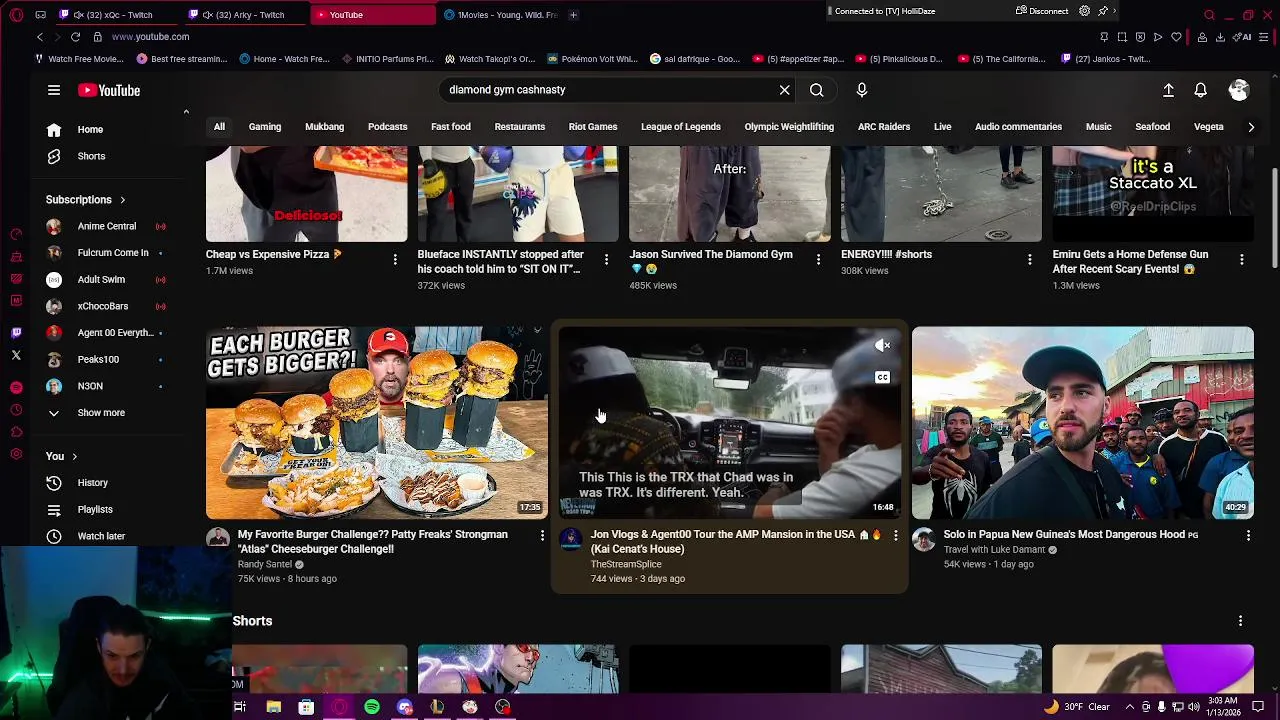Open the Each Burger Gets Bigger thumbnail
1280x720 pixels.
click(x=377, y=423)
